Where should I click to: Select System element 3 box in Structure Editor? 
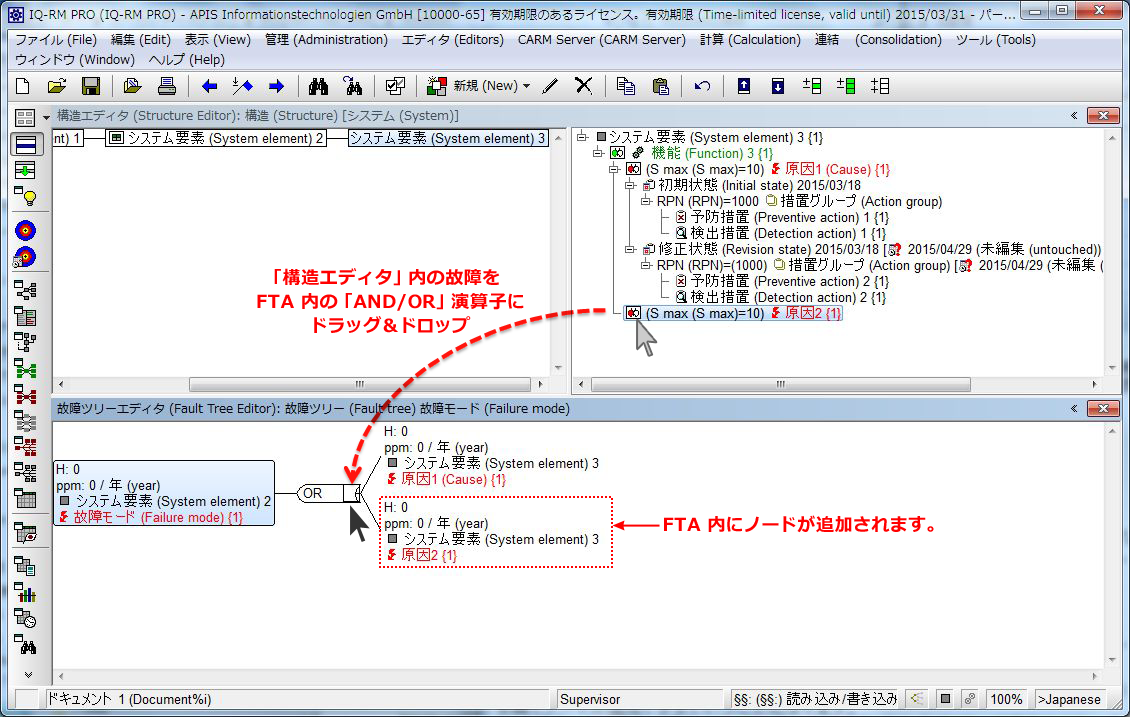448,138
